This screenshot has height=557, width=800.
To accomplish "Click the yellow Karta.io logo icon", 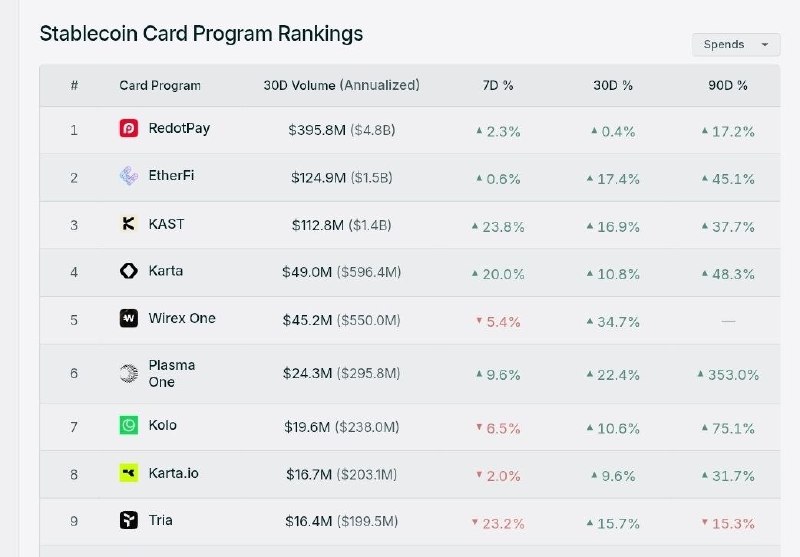I will pyautogui.click(x=129, y=473).
